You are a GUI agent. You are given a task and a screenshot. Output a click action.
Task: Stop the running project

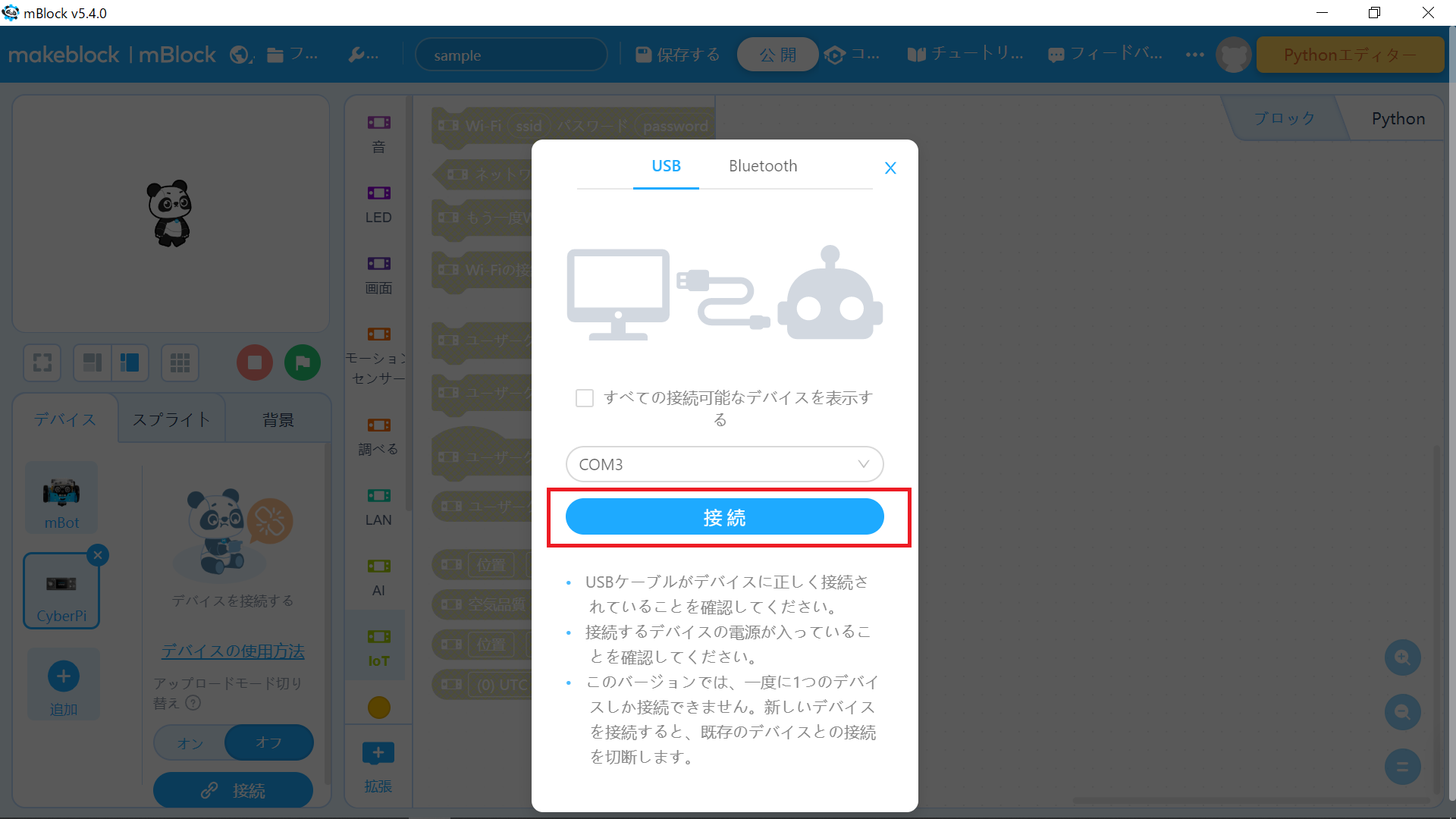pos(254,362)
